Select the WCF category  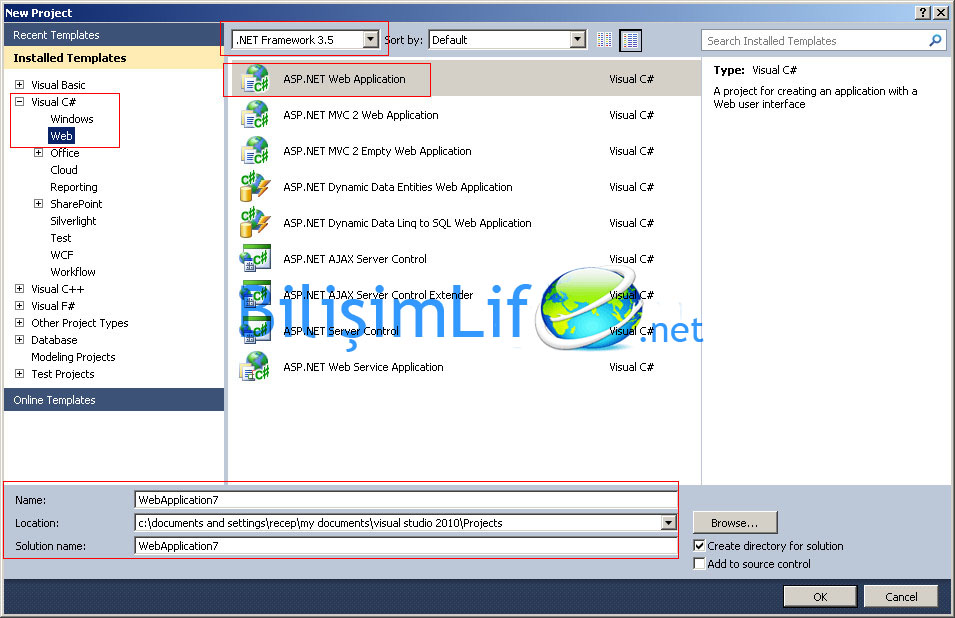coord(62,255)
